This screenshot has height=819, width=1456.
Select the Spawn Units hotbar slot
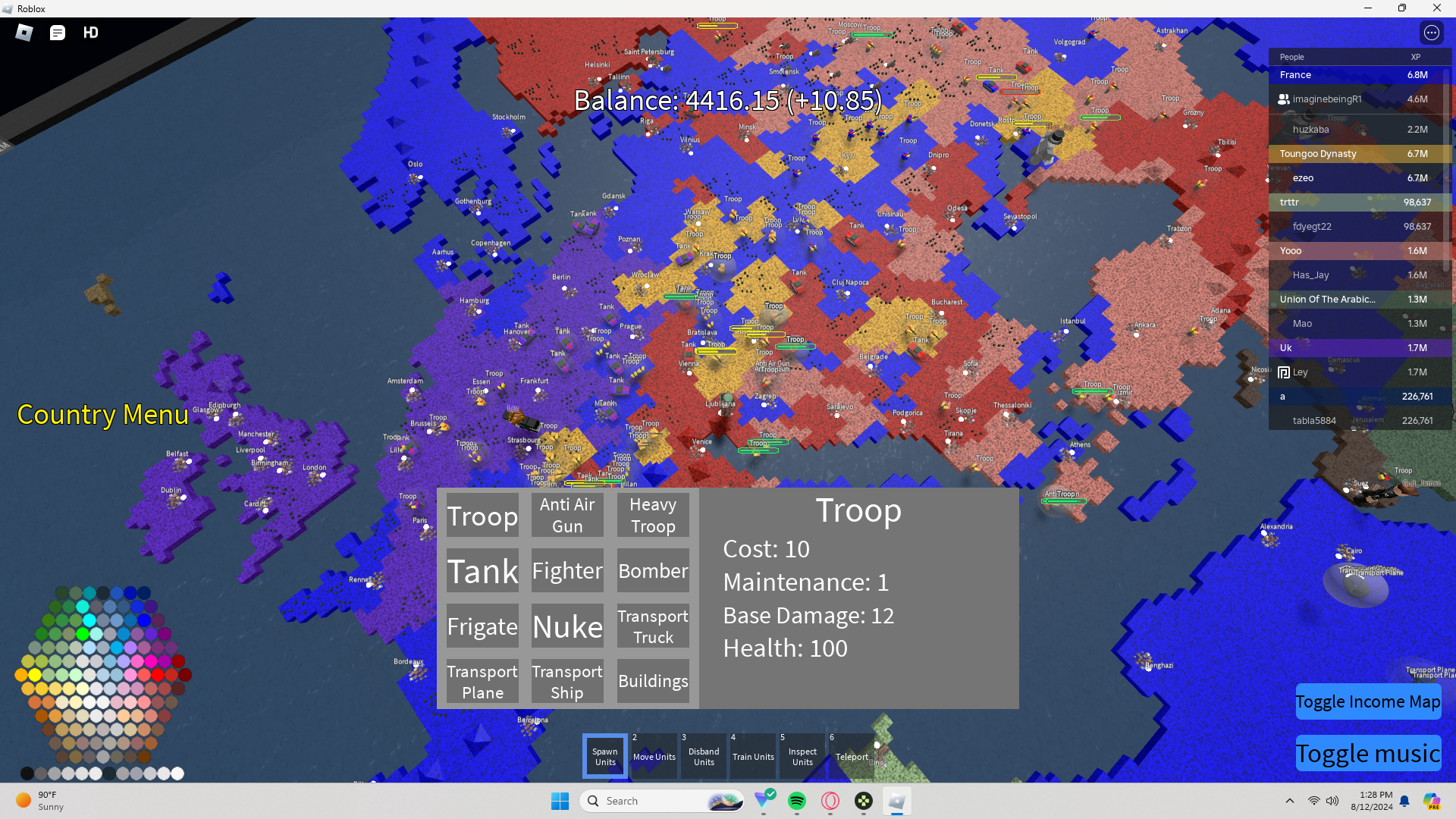point(605,756)
